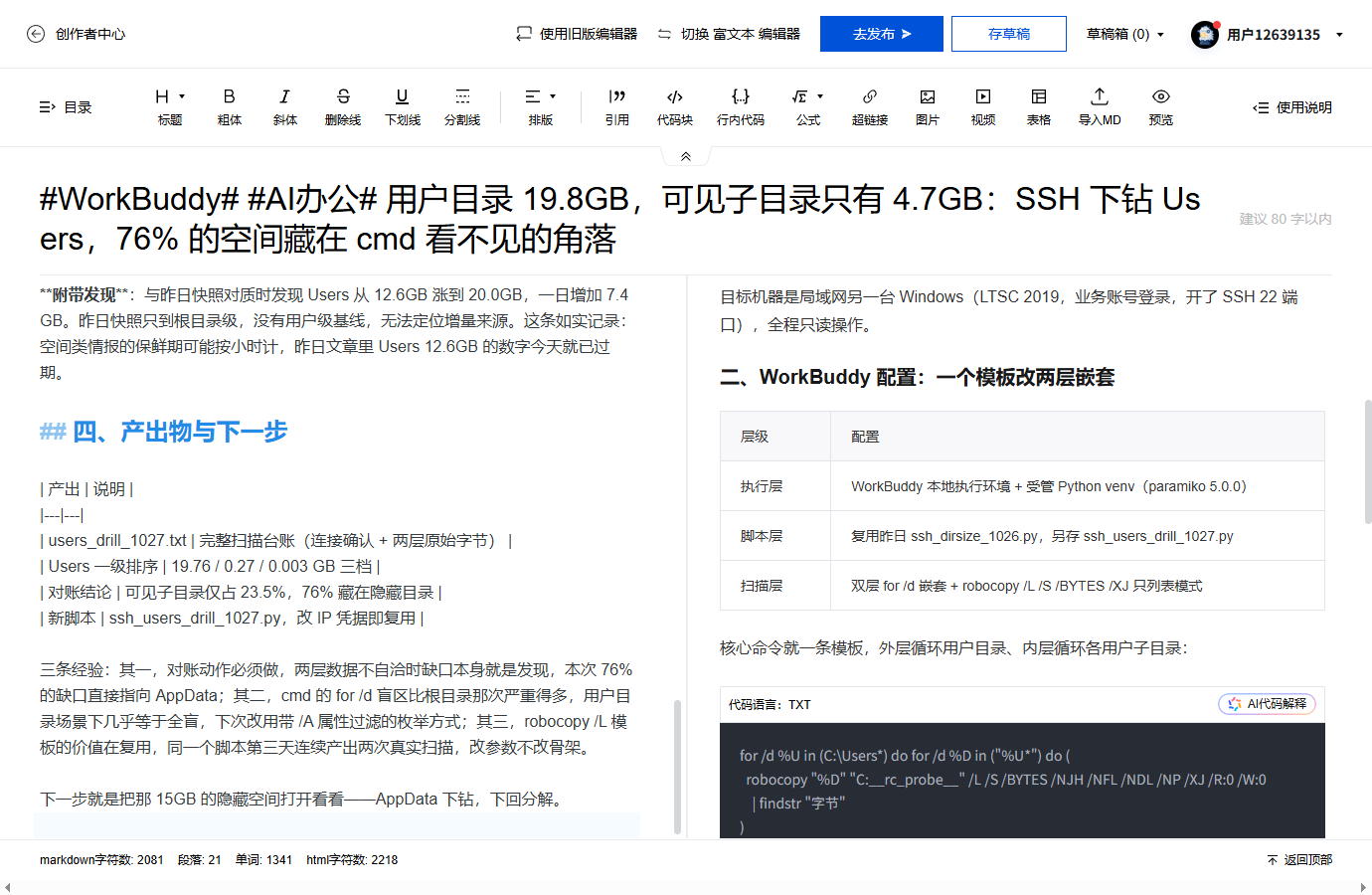Viewport: 1372px width, 895px height.
Task: Click the ## 四、产出物与下一步 heading
Action: coord(164,432)
